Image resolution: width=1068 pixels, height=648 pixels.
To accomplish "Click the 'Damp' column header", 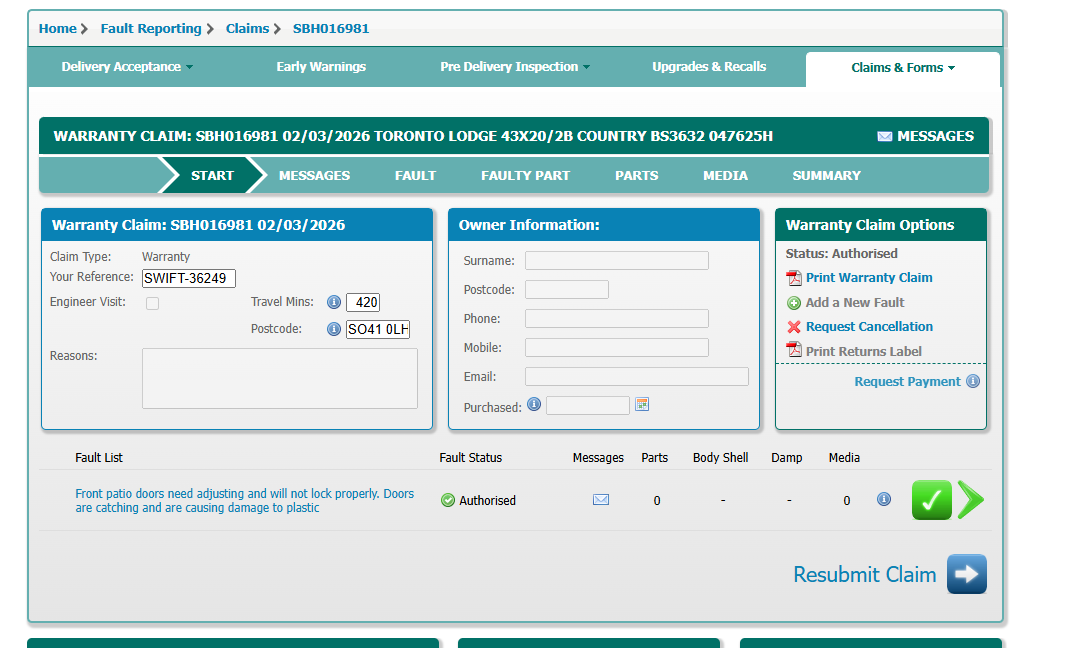I will 787,458.
